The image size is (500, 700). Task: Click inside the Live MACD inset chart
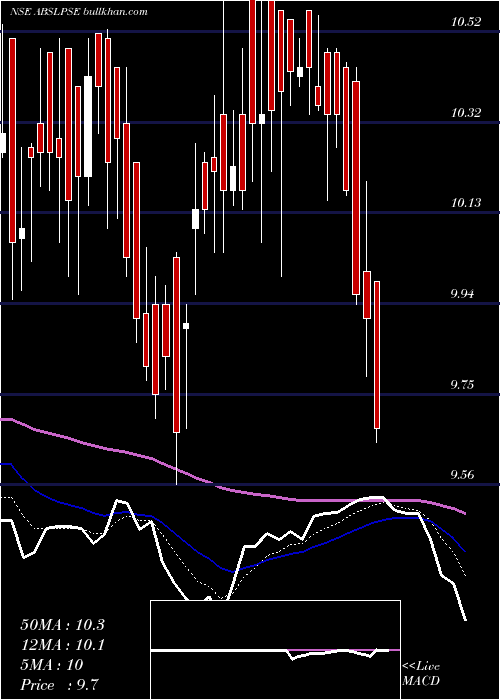tap(275, 650)
